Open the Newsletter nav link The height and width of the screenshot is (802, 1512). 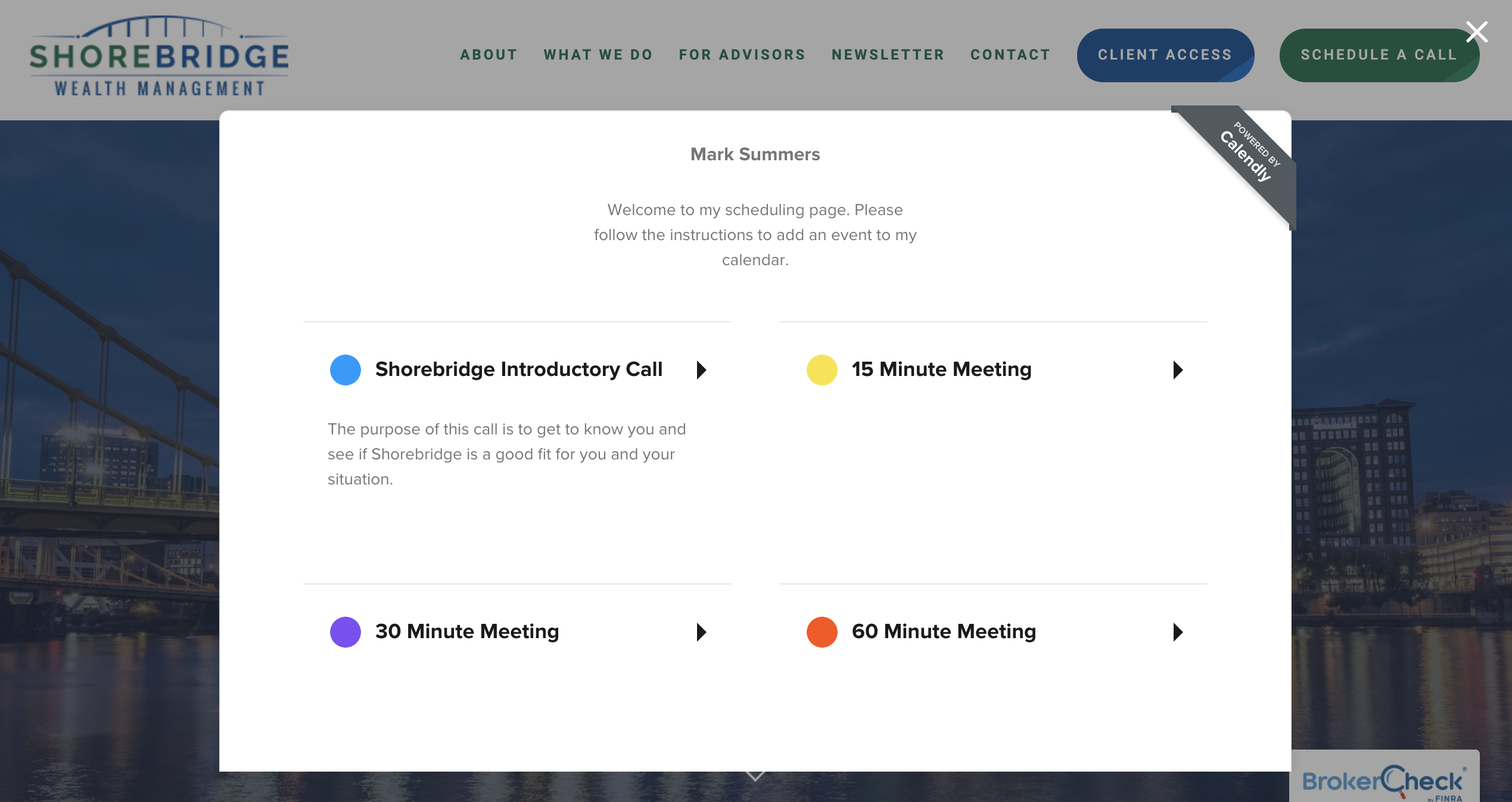[888, 55]
